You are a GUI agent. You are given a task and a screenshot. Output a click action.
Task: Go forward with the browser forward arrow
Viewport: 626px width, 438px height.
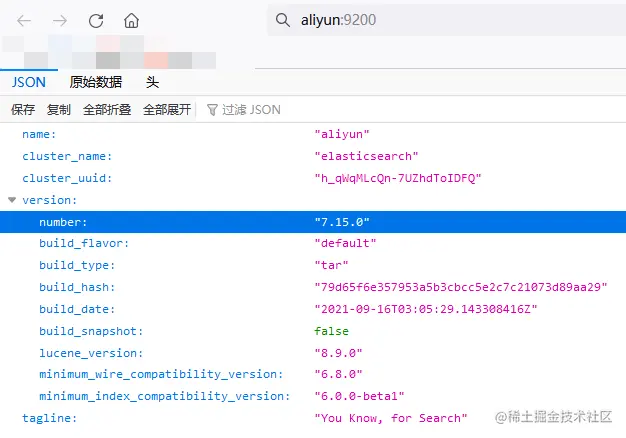click(x=60, y=20)
